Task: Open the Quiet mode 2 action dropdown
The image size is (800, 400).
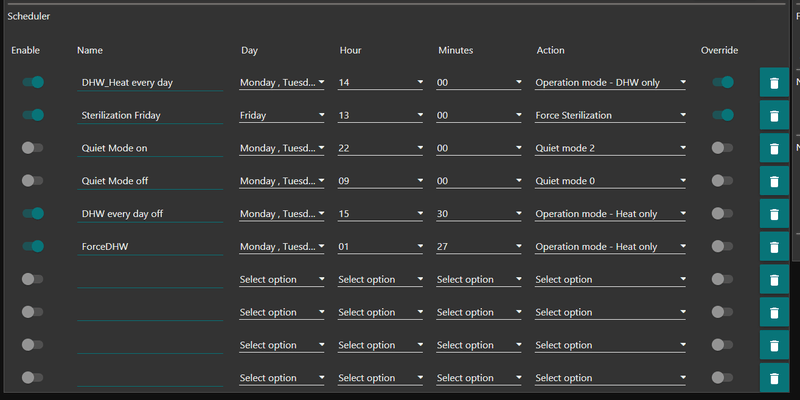Action: click(x=610, y=148)
